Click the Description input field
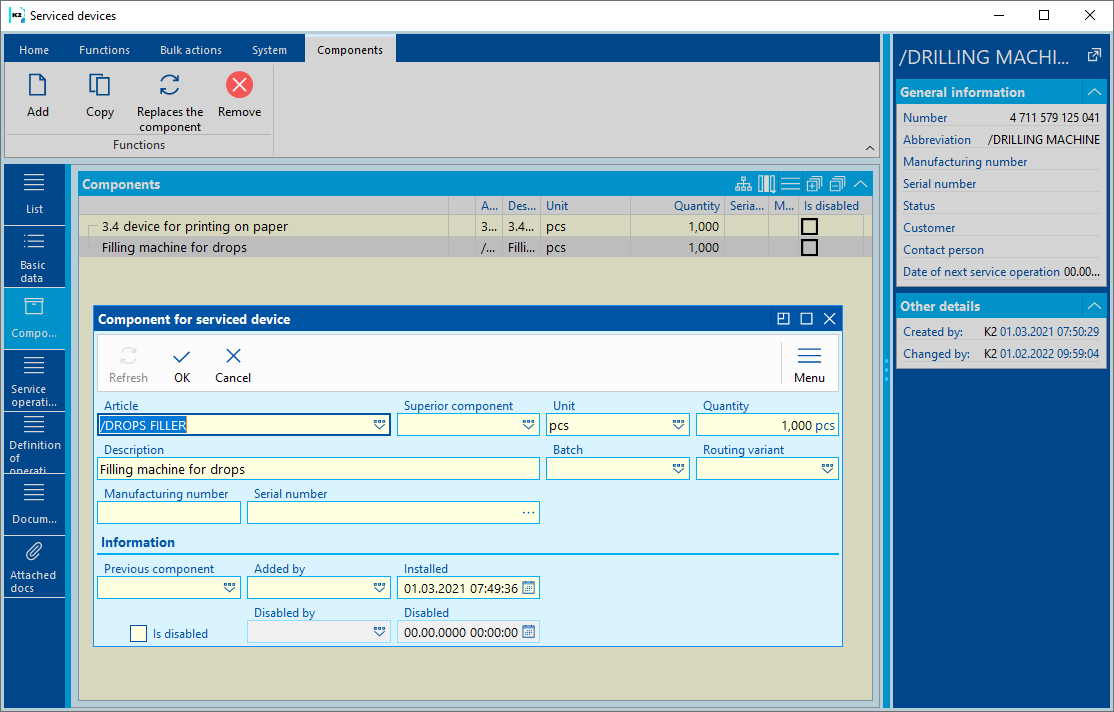Screen dimensions: 1114x712 tap(318, 469)
